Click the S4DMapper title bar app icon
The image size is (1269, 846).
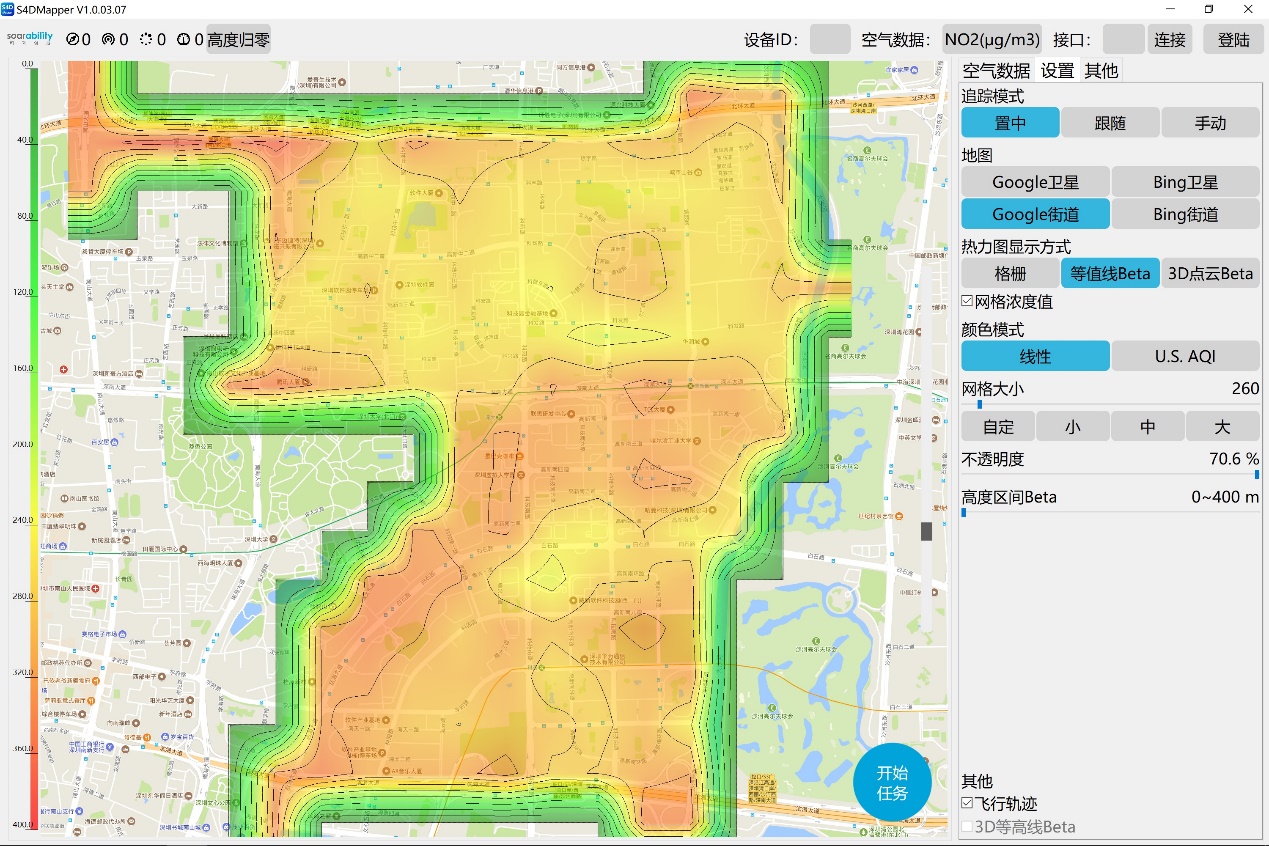coord(8,8)
